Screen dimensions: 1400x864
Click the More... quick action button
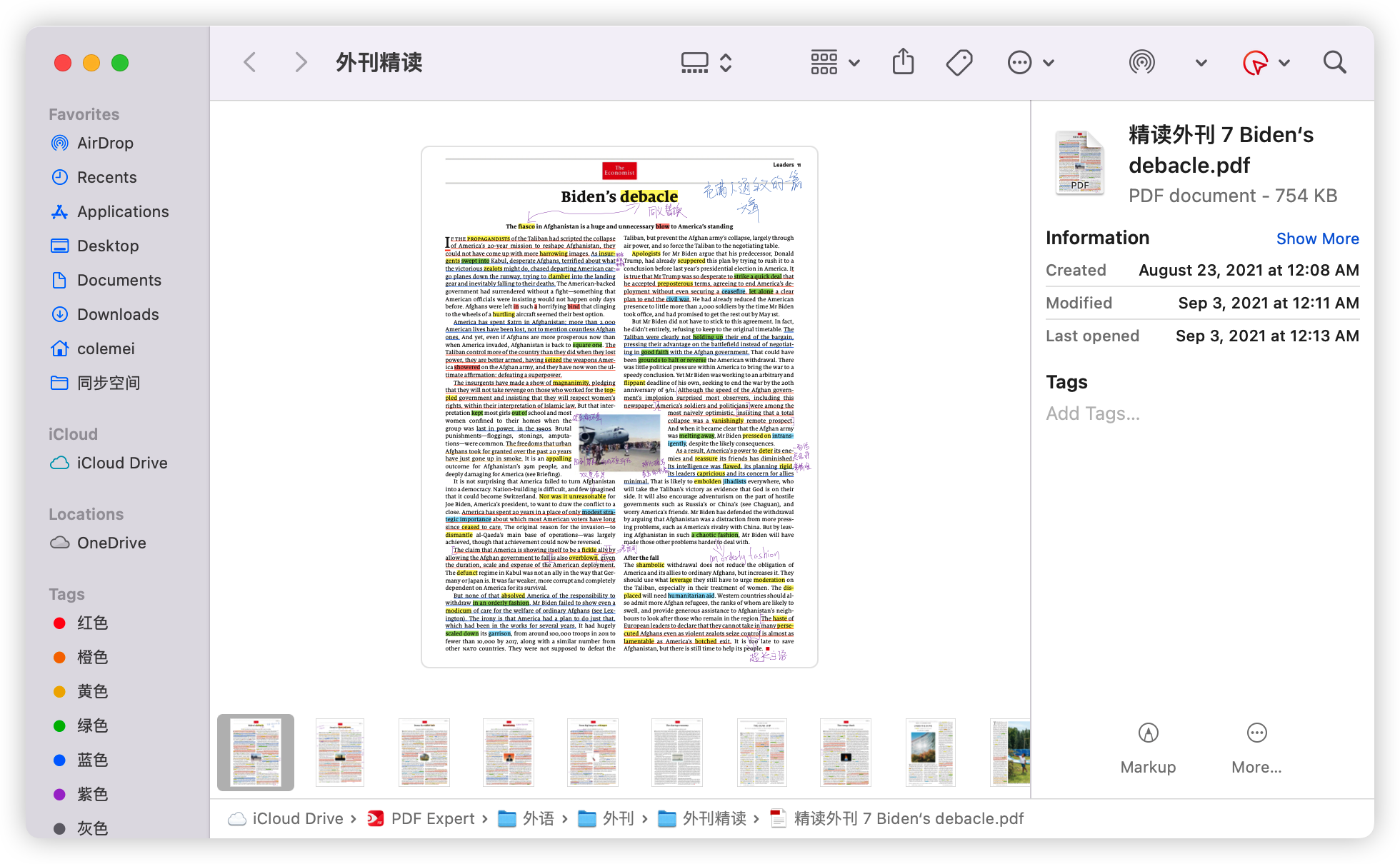pos(1256,748)
